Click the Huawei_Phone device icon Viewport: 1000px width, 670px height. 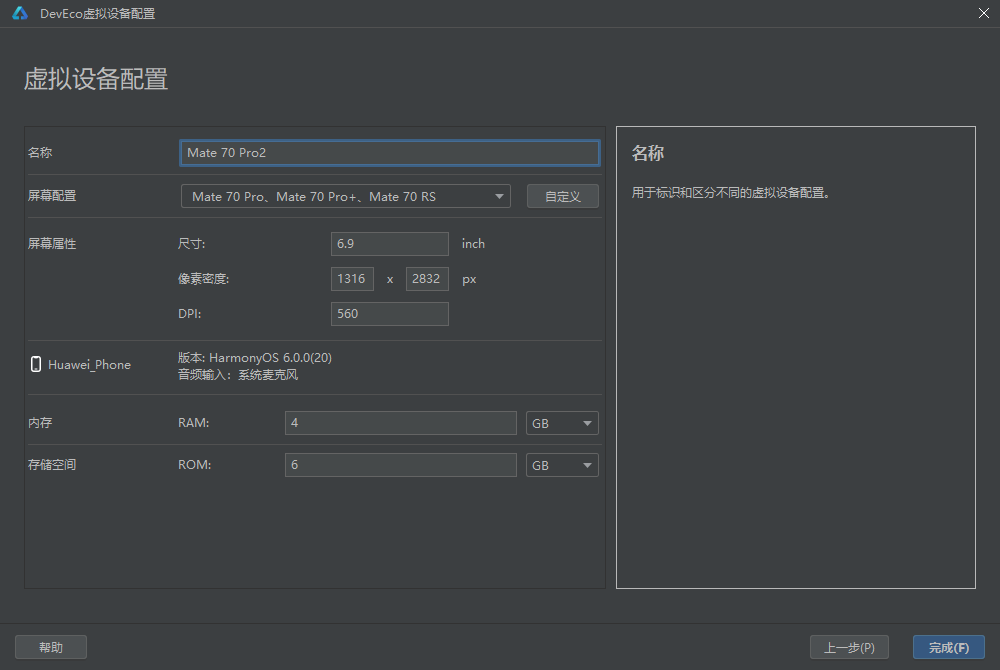coord(36,364)
